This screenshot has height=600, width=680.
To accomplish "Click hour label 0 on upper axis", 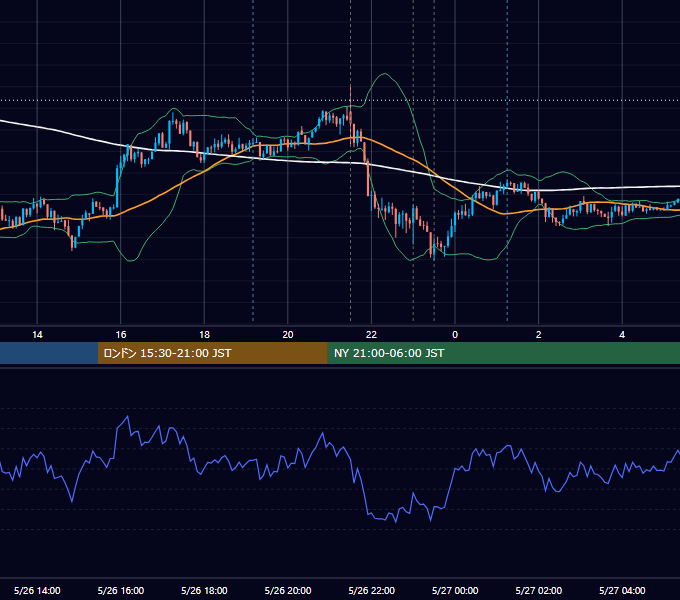I will click(455, 335).
